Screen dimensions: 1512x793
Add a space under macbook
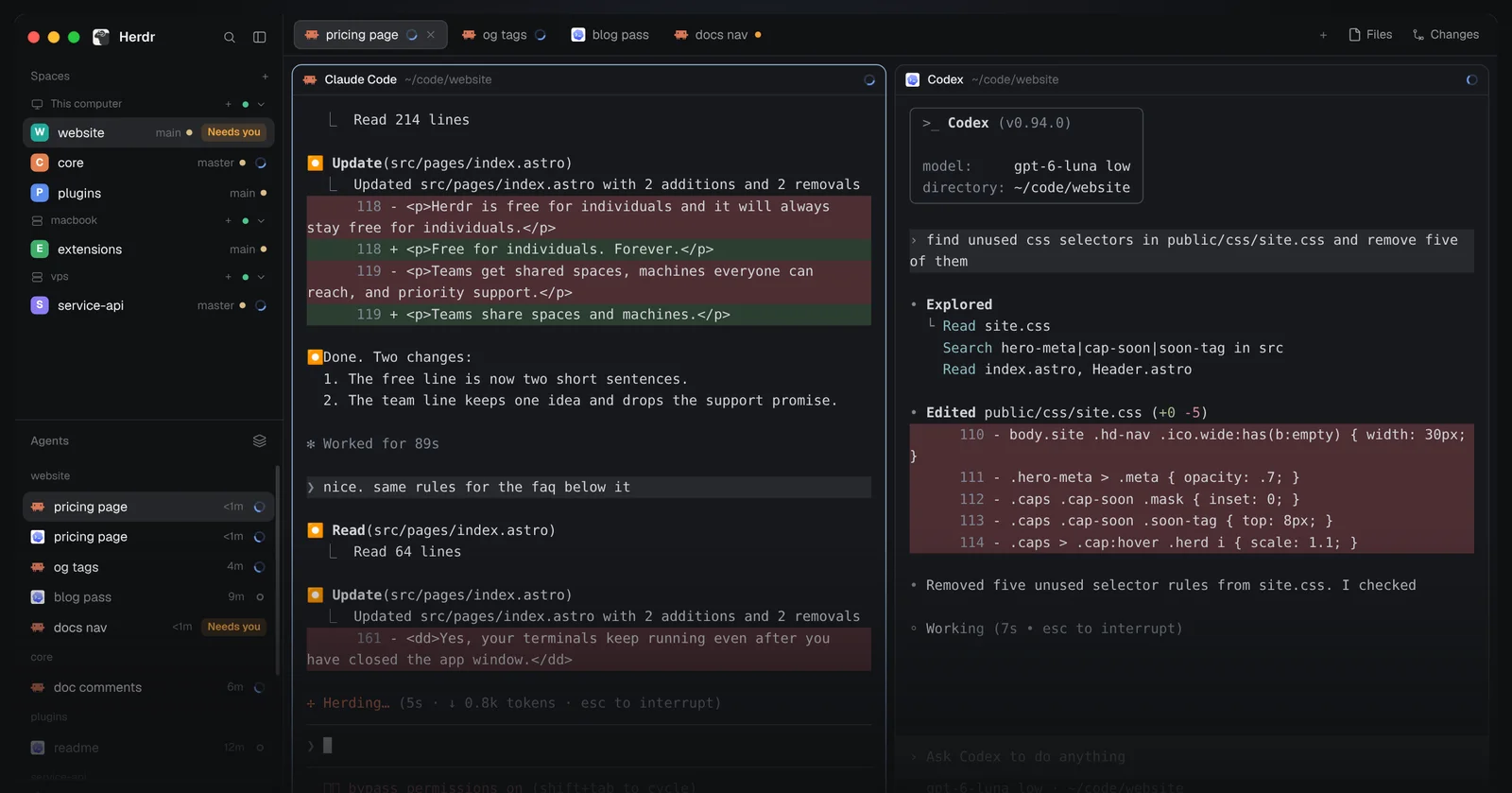pyautogui.click(x=228, y=221)
